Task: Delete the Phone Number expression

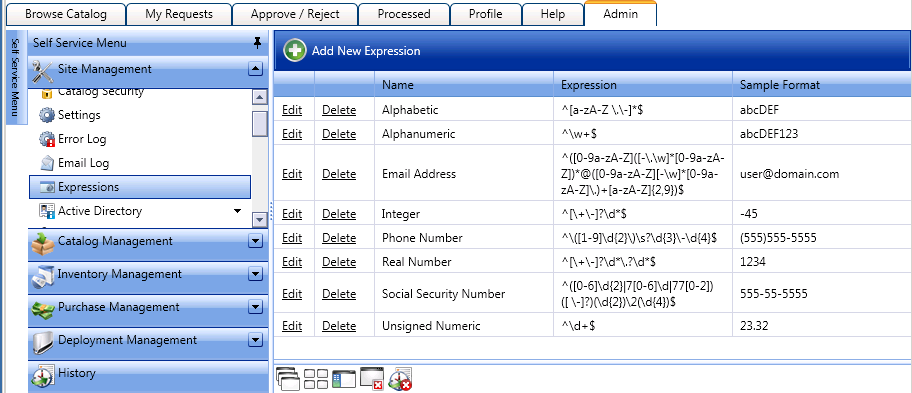Action: pyautogui.click(x=339, y=238)
